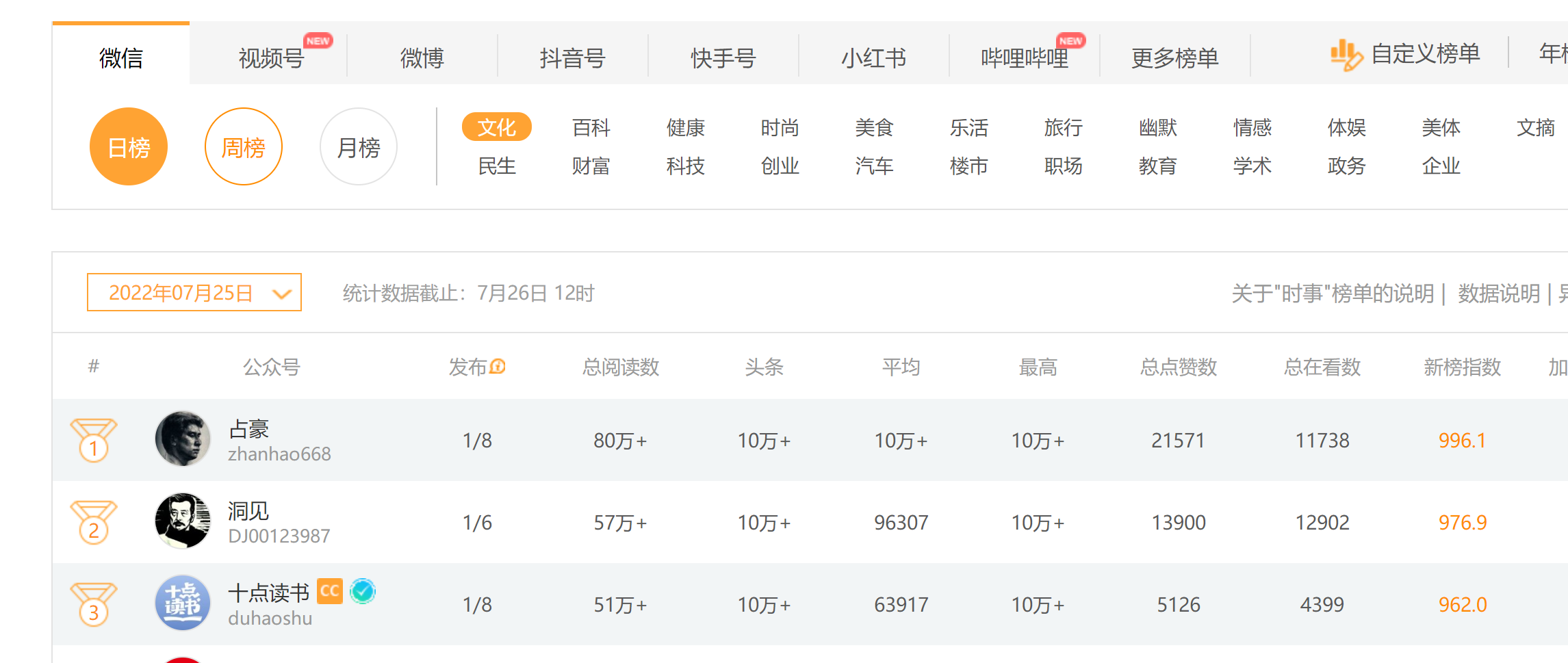The height and width of the screenshot is (663, 1568).
Task: Click the custom ranking chart icon
Action: coord(1346,54)
